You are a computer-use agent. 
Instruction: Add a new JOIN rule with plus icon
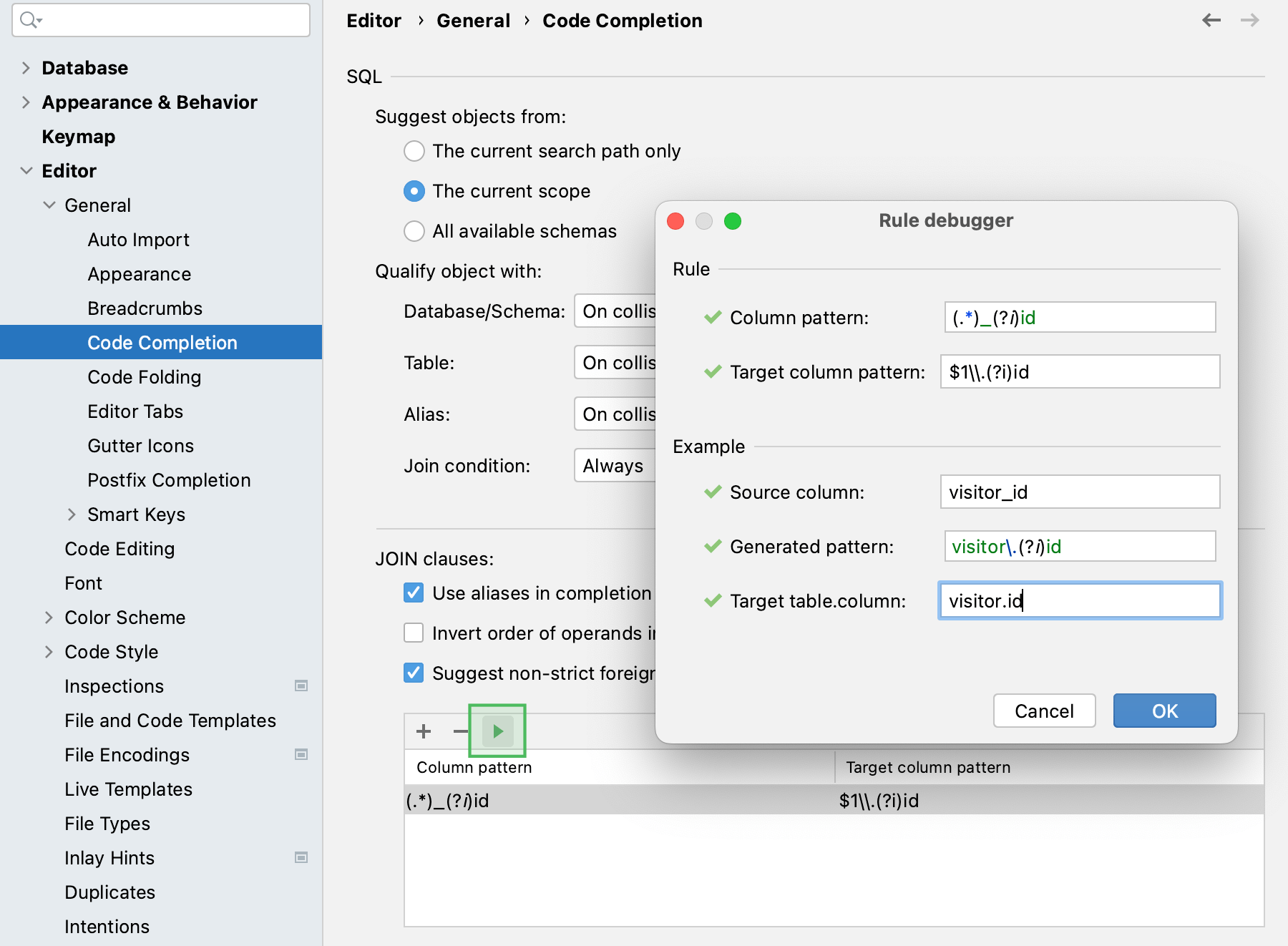click(x=424, y=731)
